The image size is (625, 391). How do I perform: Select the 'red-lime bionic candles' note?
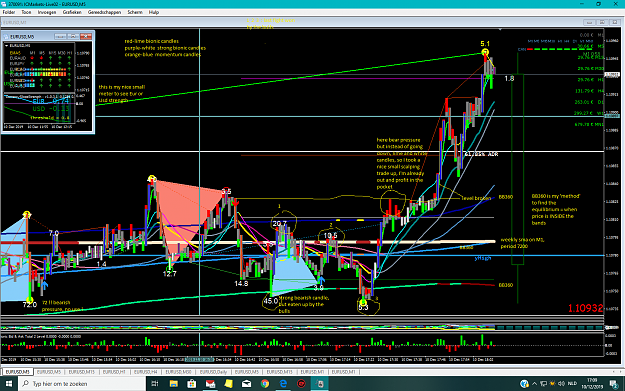(151, 41)
